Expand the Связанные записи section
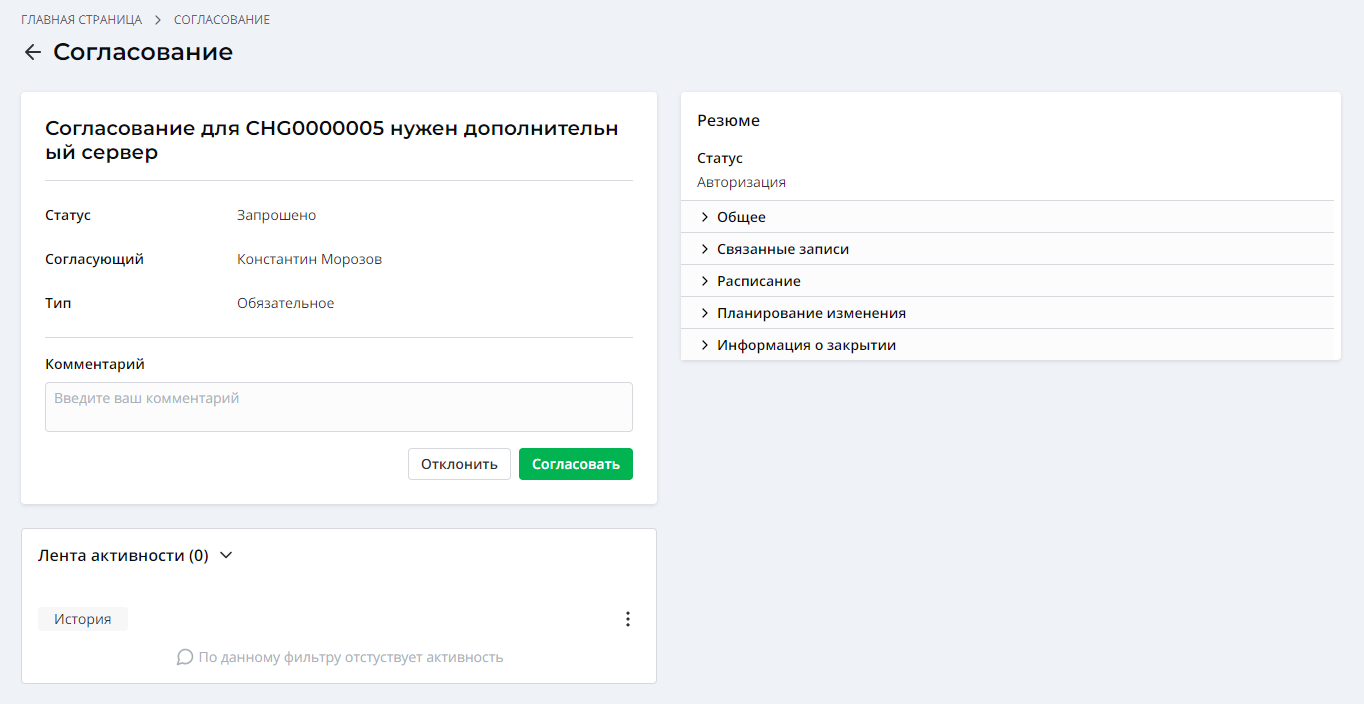 coord(782,249)
